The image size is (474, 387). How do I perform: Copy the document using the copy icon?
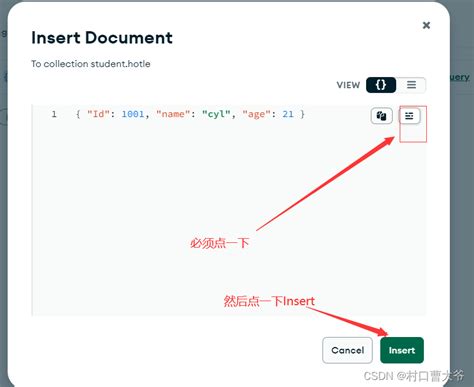coord(381,116)
